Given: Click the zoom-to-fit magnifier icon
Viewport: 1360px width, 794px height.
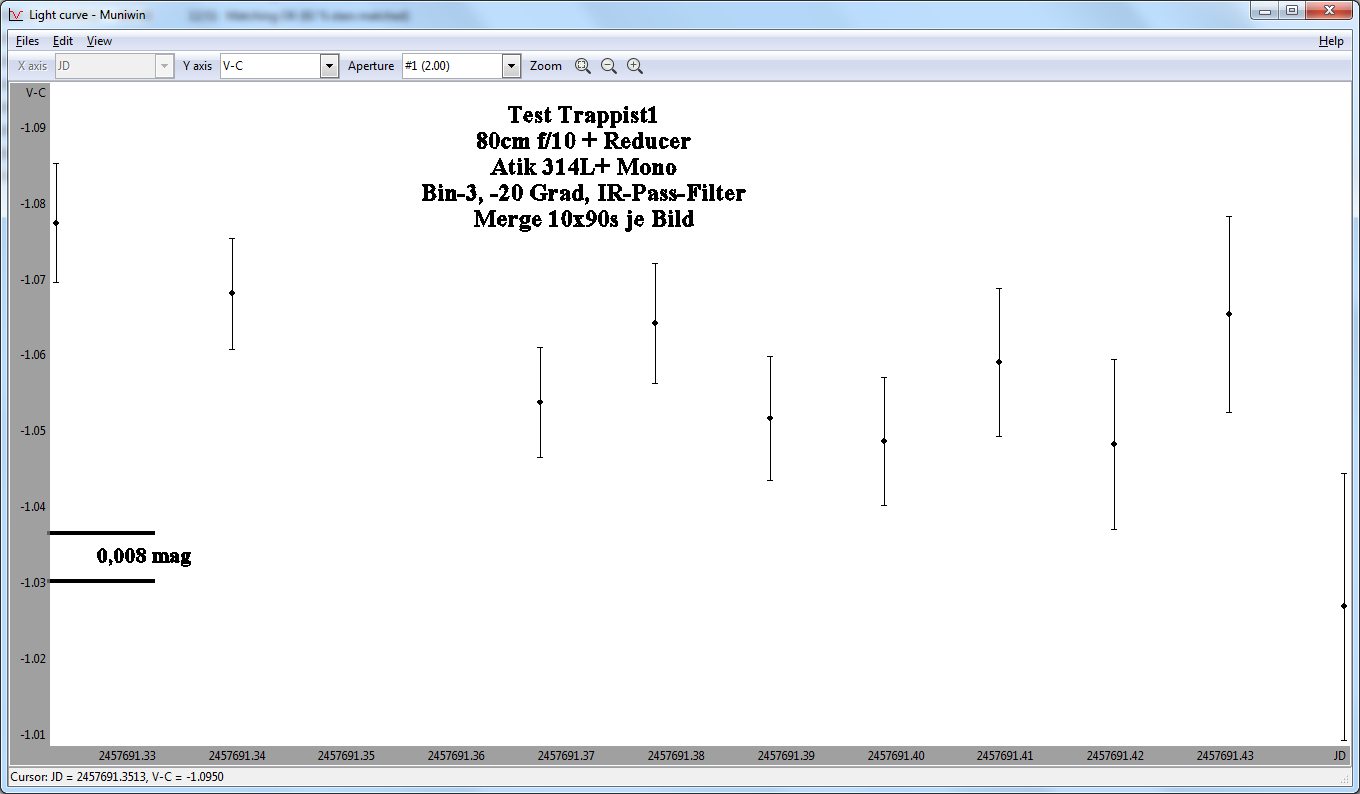Looking at the screenshot, I should (583, 66).
